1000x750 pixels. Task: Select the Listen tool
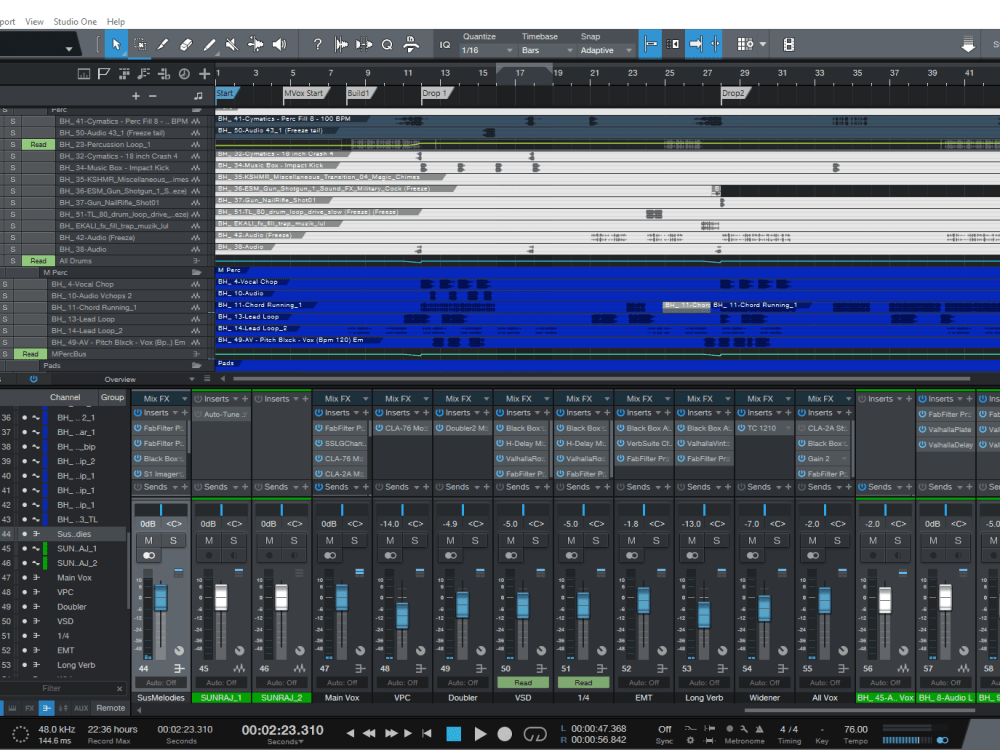(278, 44)
